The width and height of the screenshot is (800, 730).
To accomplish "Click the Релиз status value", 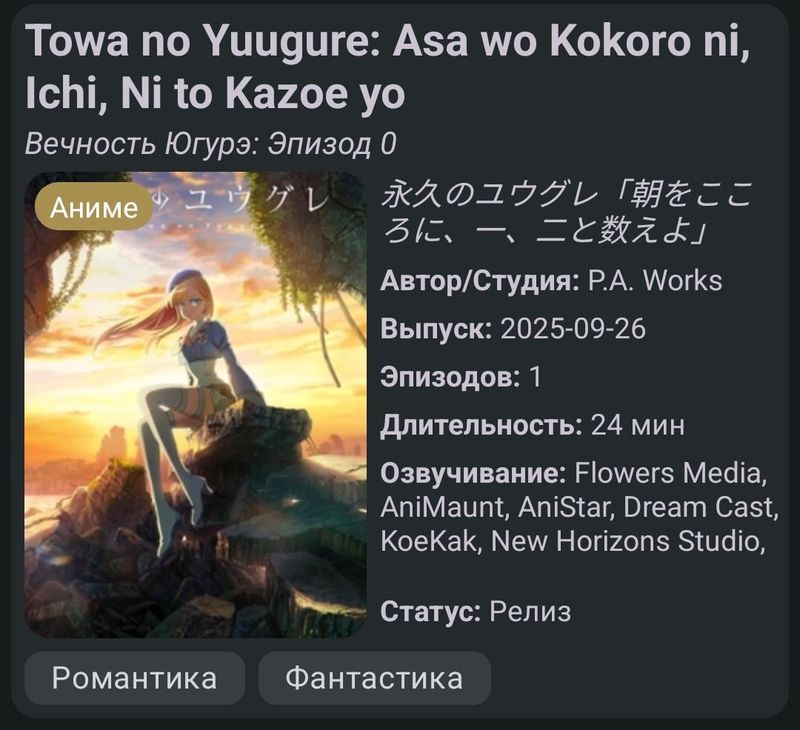I will (x=530, y=611).
